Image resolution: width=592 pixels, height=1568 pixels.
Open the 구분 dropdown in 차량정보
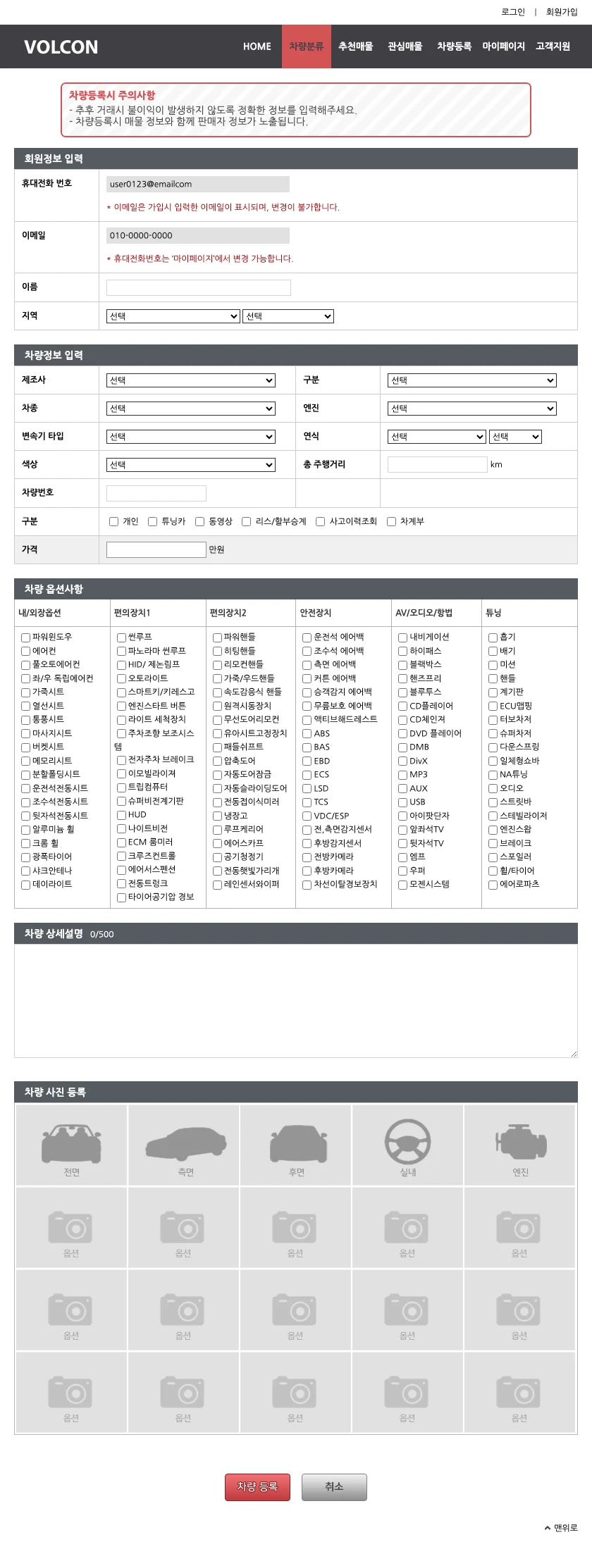tap(472, 380)
